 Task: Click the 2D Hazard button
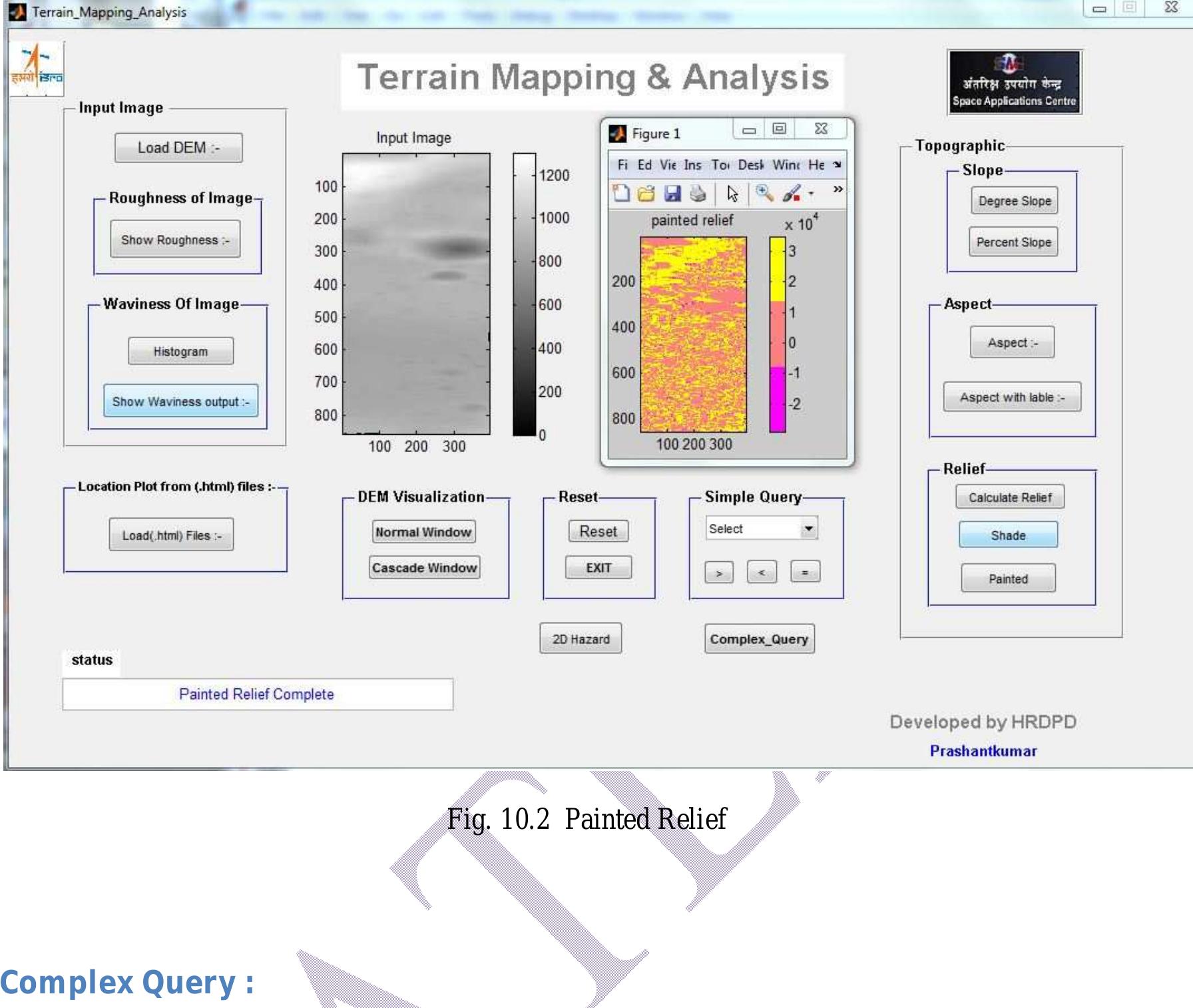(x=581, y=639)
